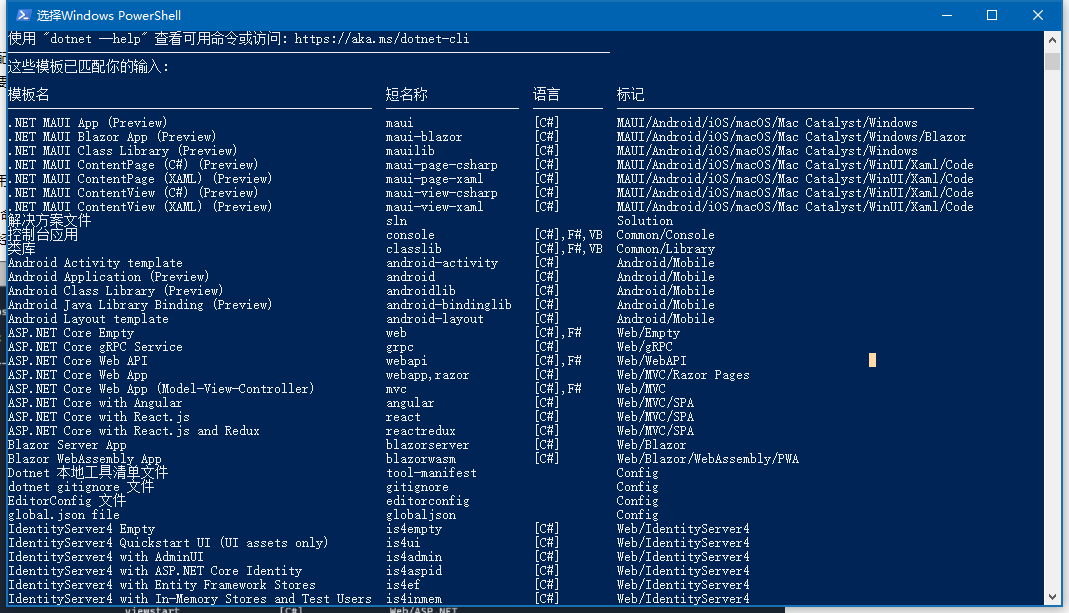Click short name 'classlib'
Image resolution: width=1069 pixels, height=613 pixels.
[414, 248]
